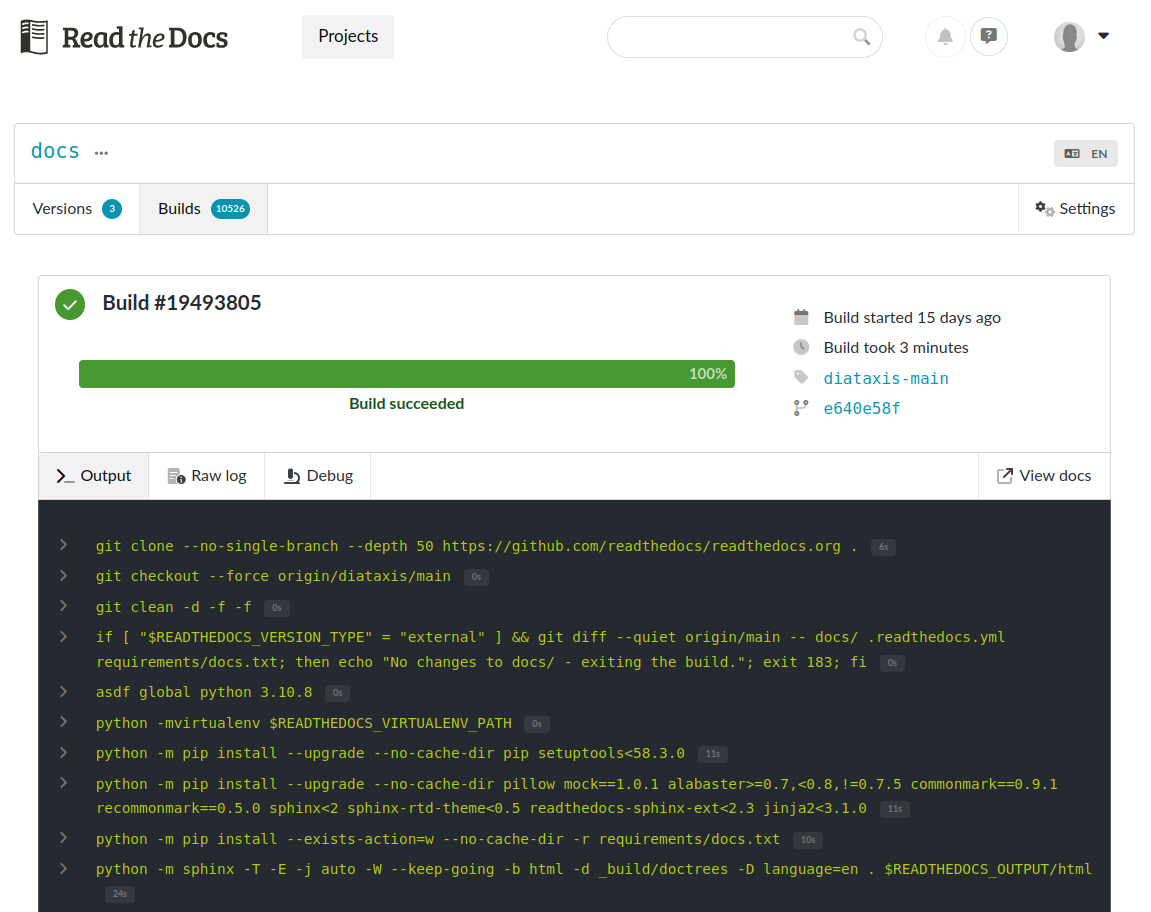The width and height of the screenshot is (1151, 912).
Task: Expand the pip install requirements/docs.txt output
Action: click(x=64, y=838)
